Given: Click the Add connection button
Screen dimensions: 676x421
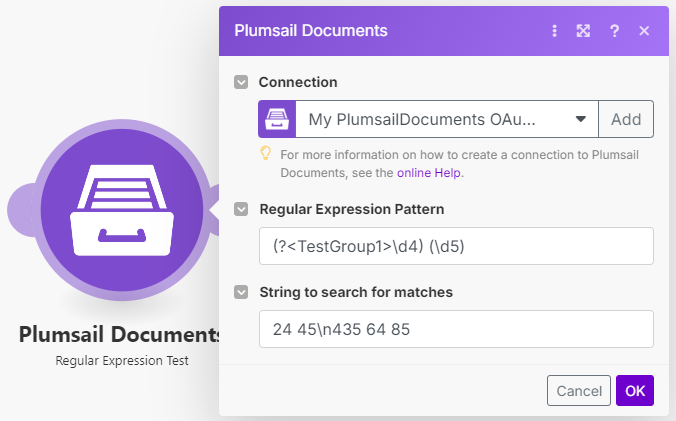Looking at the screenshot, I should pyautogui.click(x=626, y=119).
